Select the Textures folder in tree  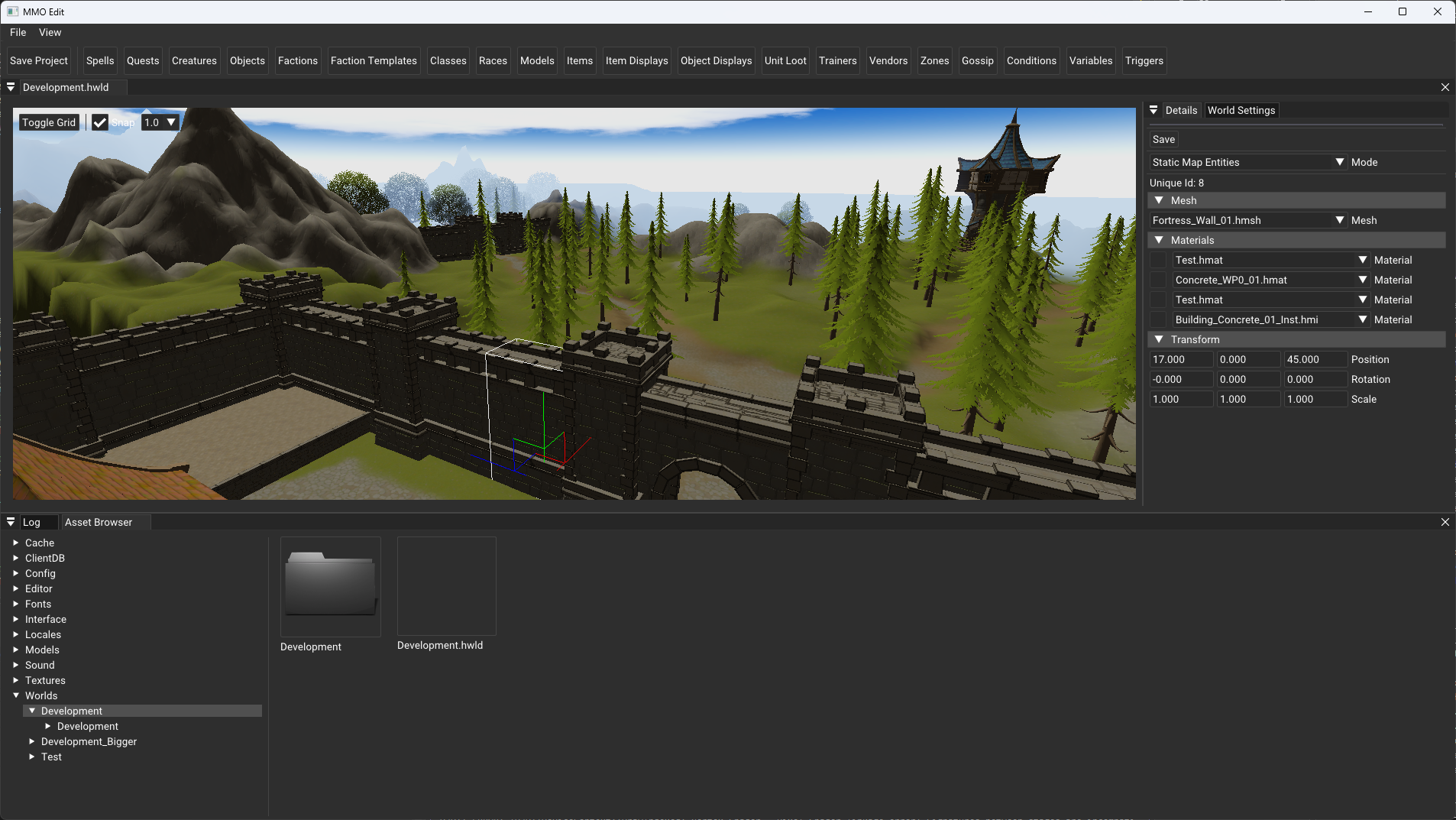tap(45, 680)
